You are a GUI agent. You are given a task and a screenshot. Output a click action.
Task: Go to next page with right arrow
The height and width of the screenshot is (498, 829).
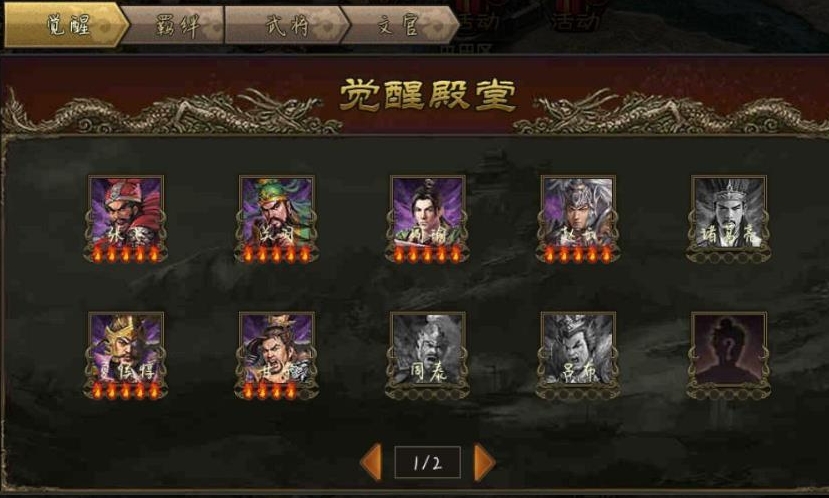(484, 463)
